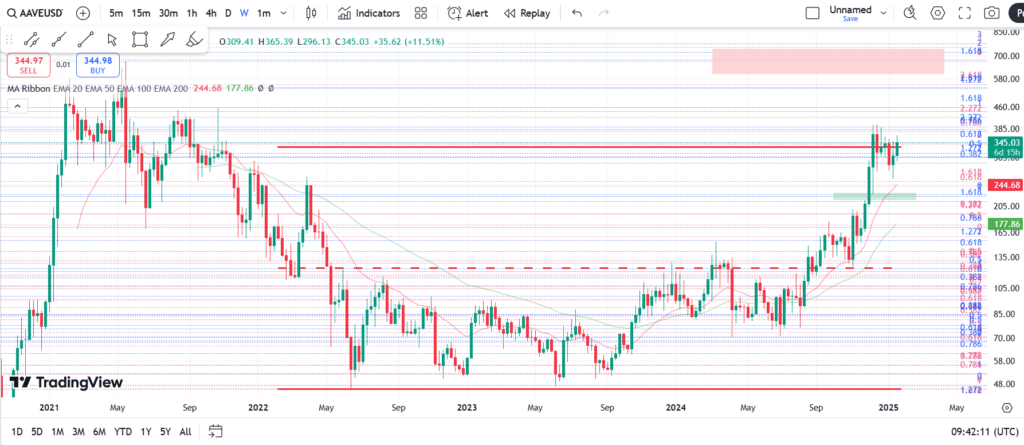Image resolution: width=1024 pixels, height=445 pixels.
Task: Enter fullscreen mode
Action: coord(964,13)
